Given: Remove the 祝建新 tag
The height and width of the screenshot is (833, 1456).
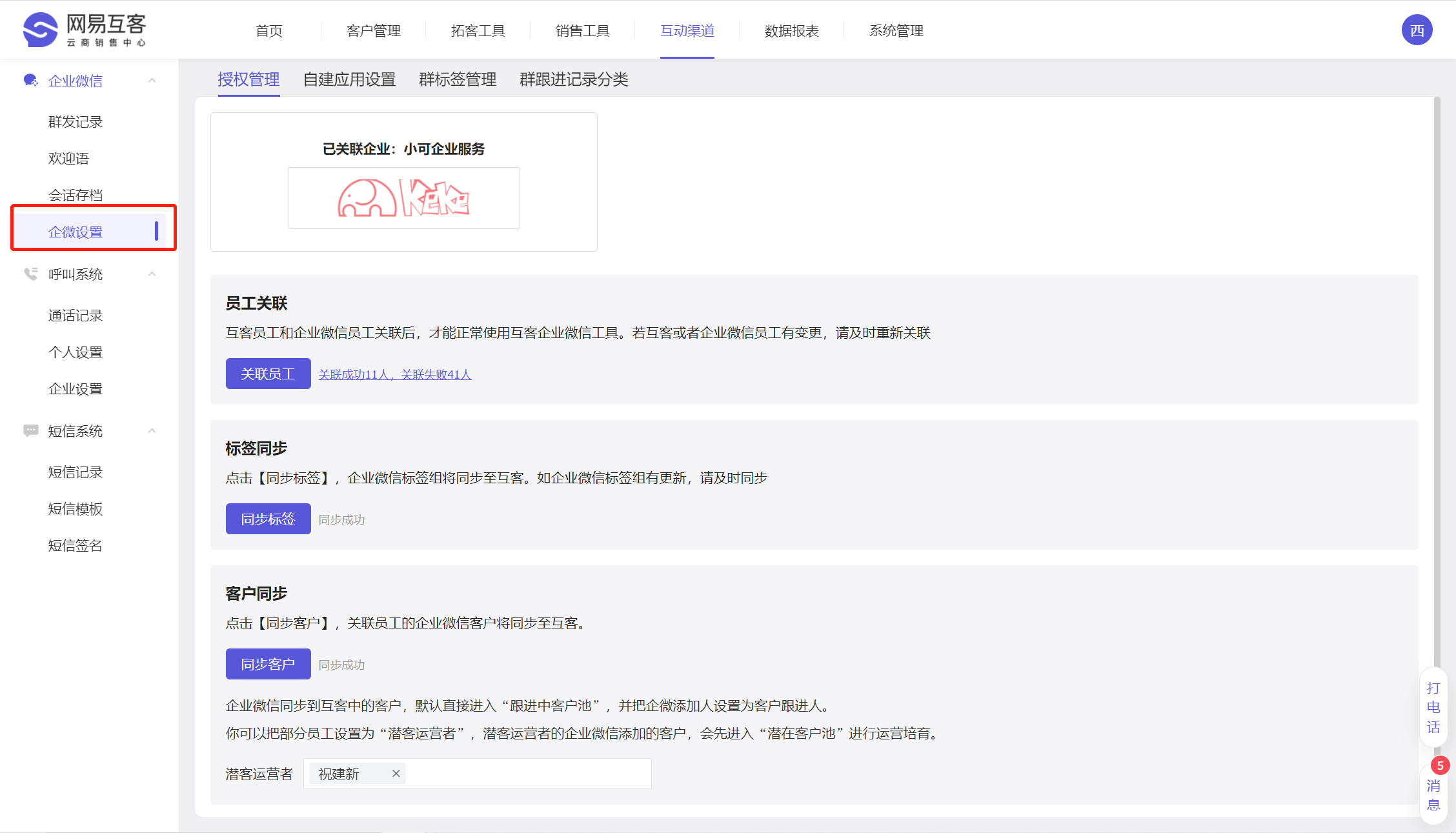Looking at the screenshot, I should [x=396, y=773].
